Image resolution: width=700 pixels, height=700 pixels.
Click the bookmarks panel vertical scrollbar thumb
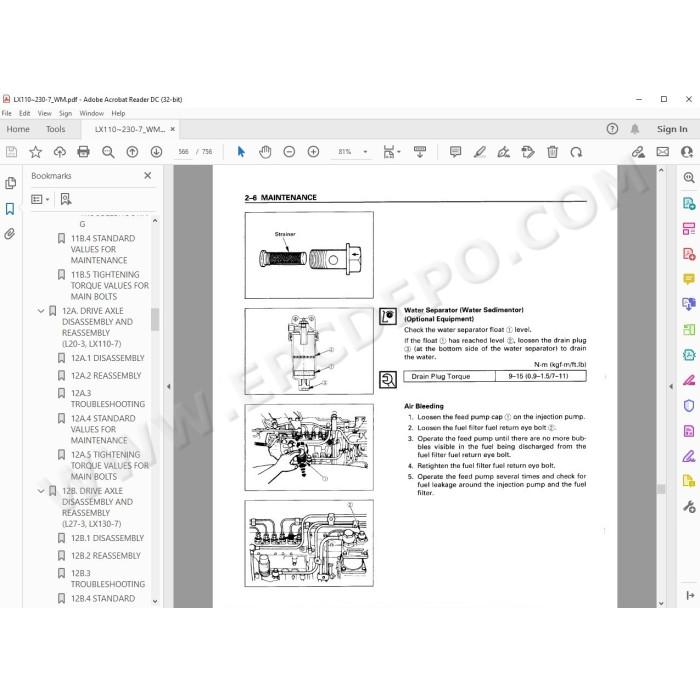coord(155,319)
